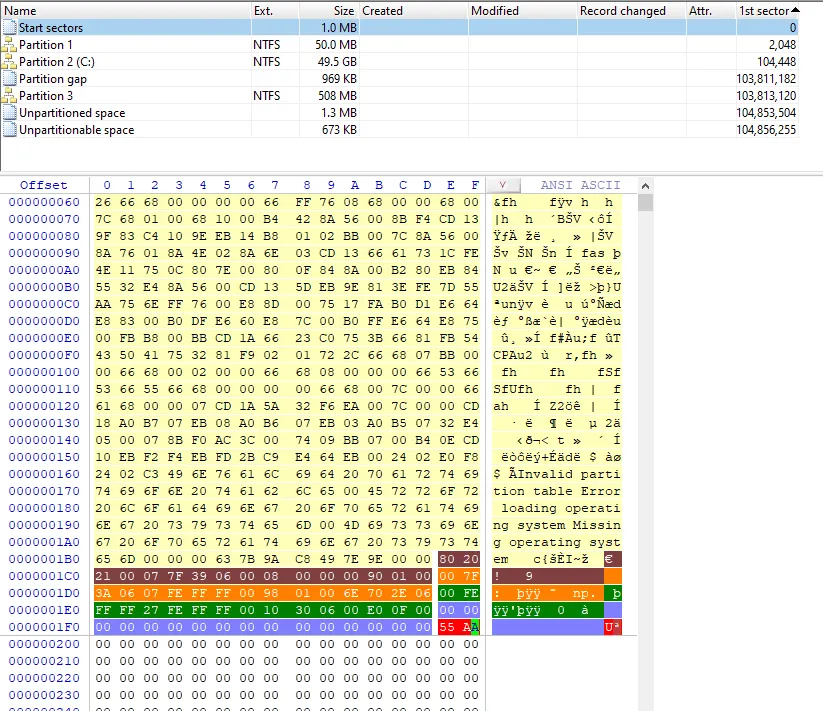The height and width of the screenshot is (711, 823).
Task: Click the Partition 3 drive icon
Action: (x=10, y=96)
